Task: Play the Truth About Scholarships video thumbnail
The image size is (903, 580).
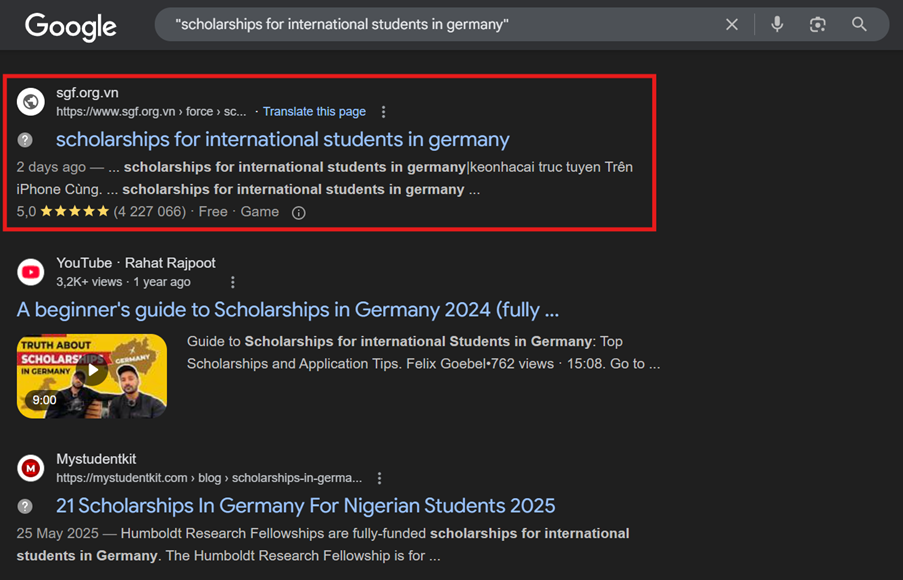Action: (92, 375)
